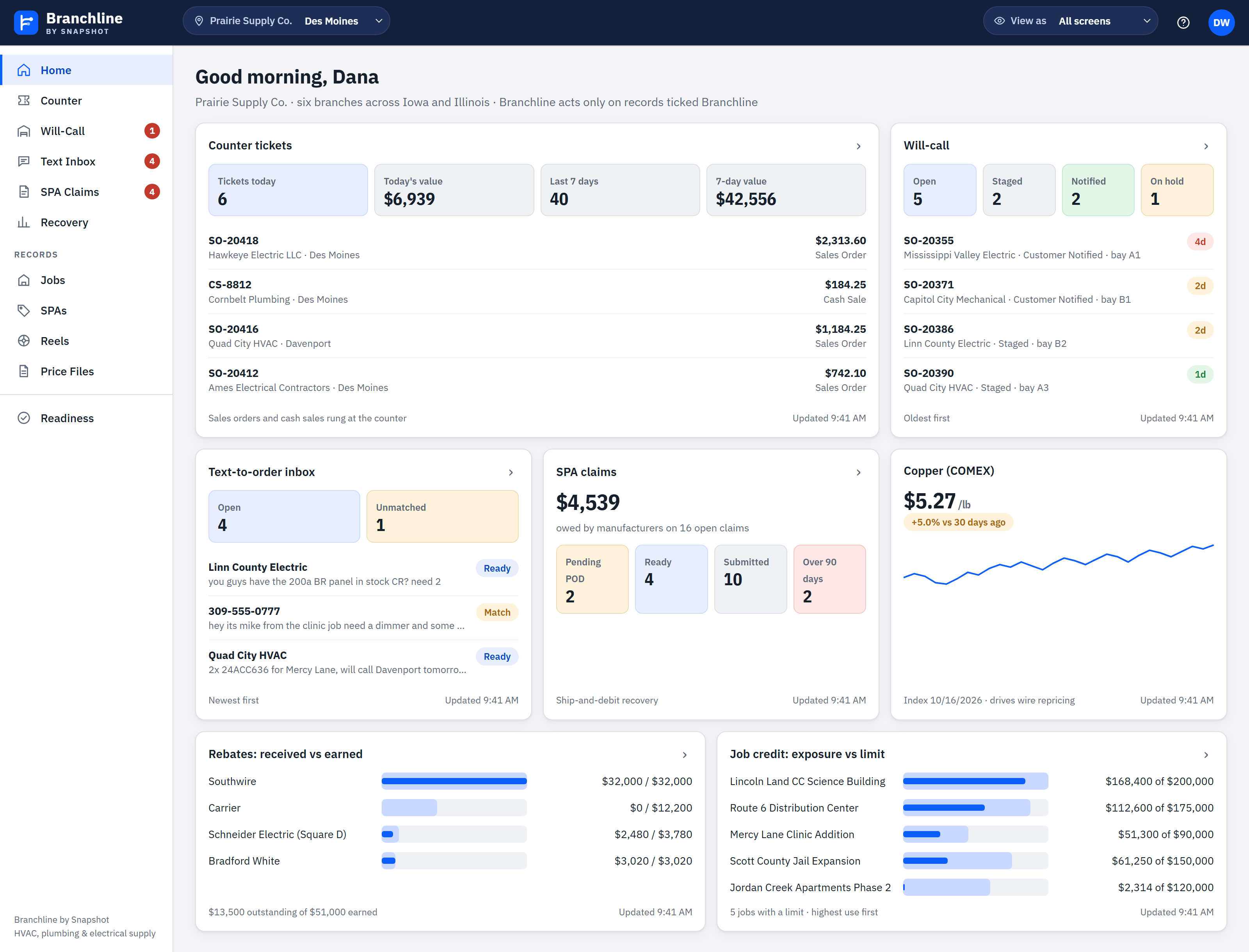1249x952 pixels.
Task: Click the Lincoln Land CC Science Building exposure bar
Action: [x=975, y=781]
